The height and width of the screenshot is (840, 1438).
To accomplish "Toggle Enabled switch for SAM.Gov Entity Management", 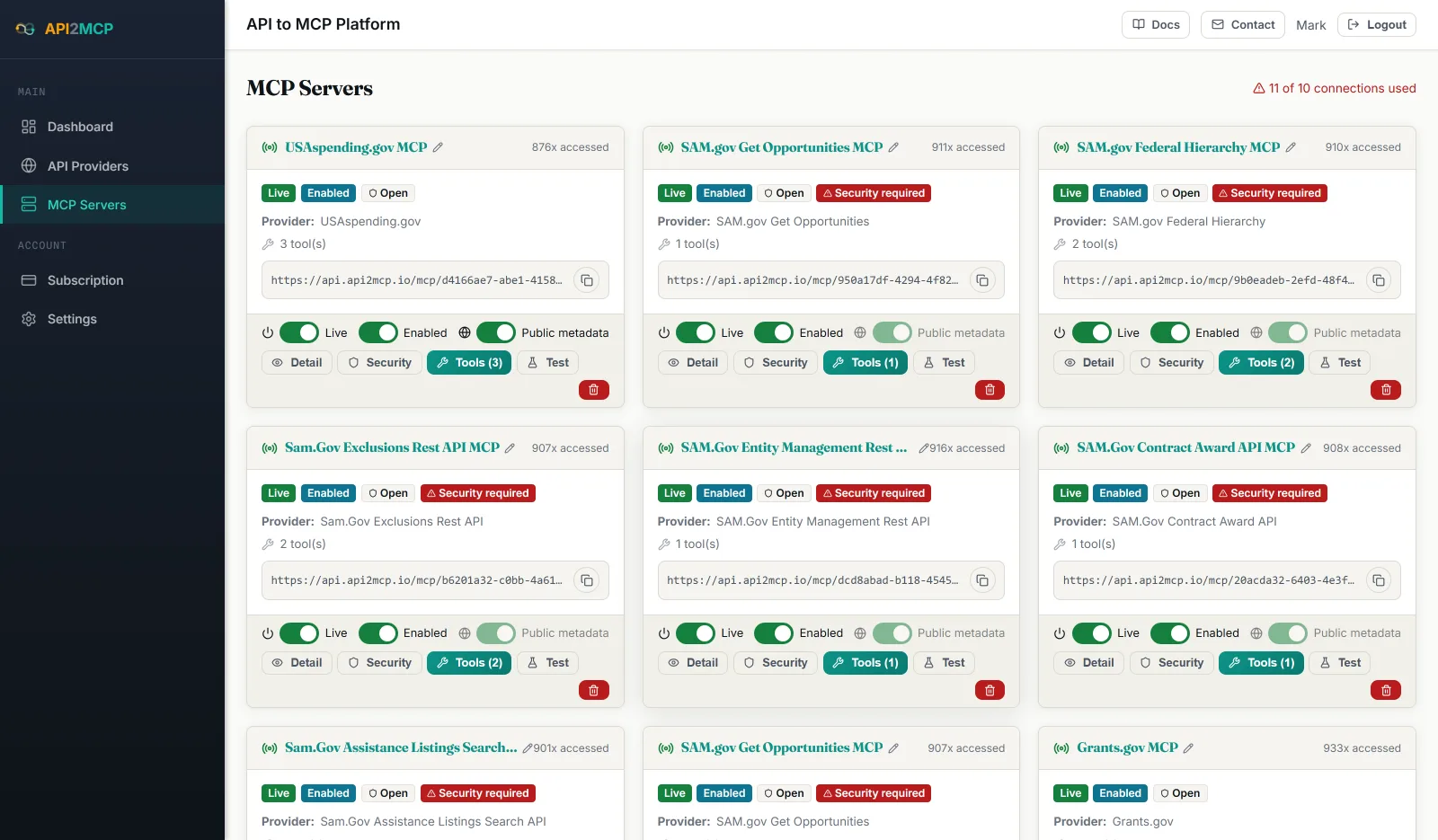I will (774, 632).
